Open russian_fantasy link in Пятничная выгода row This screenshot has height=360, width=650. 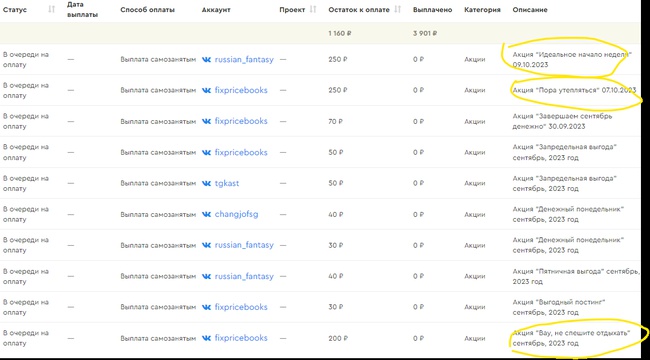click(x=244, y=276)
